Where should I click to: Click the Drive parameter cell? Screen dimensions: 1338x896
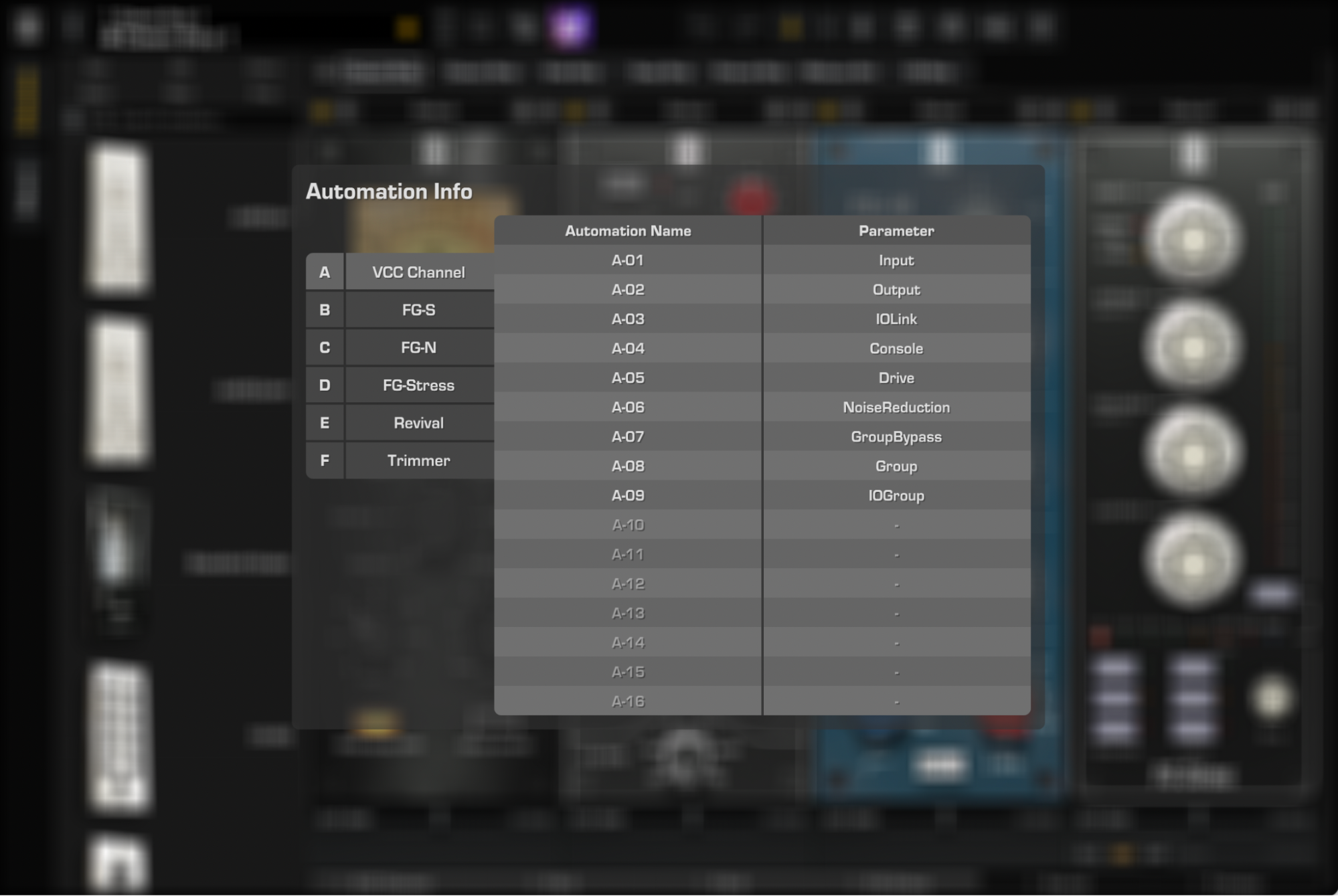tap(896, 378)
